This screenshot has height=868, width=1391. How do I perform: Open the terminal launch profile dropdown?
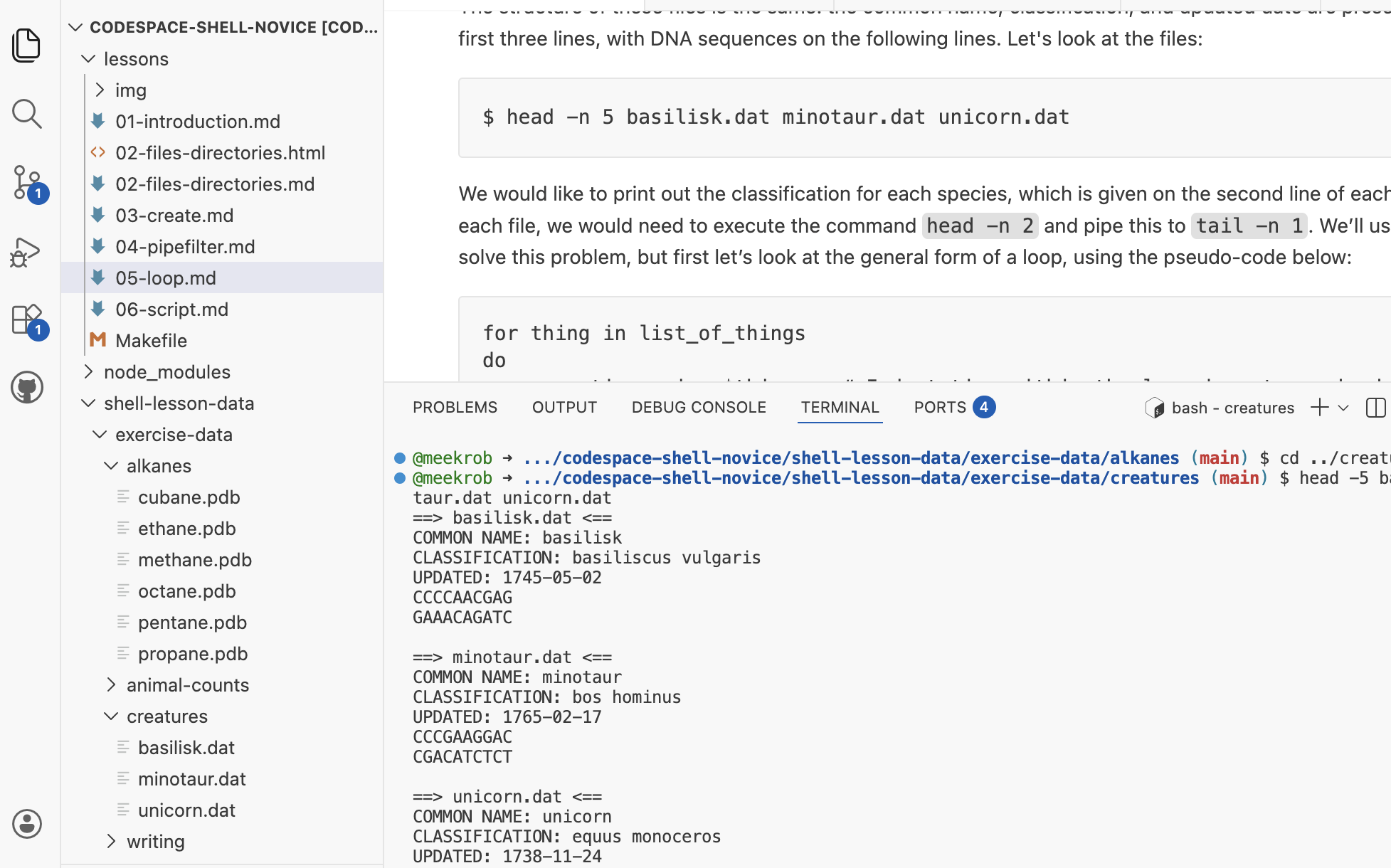pos(1343,408)
